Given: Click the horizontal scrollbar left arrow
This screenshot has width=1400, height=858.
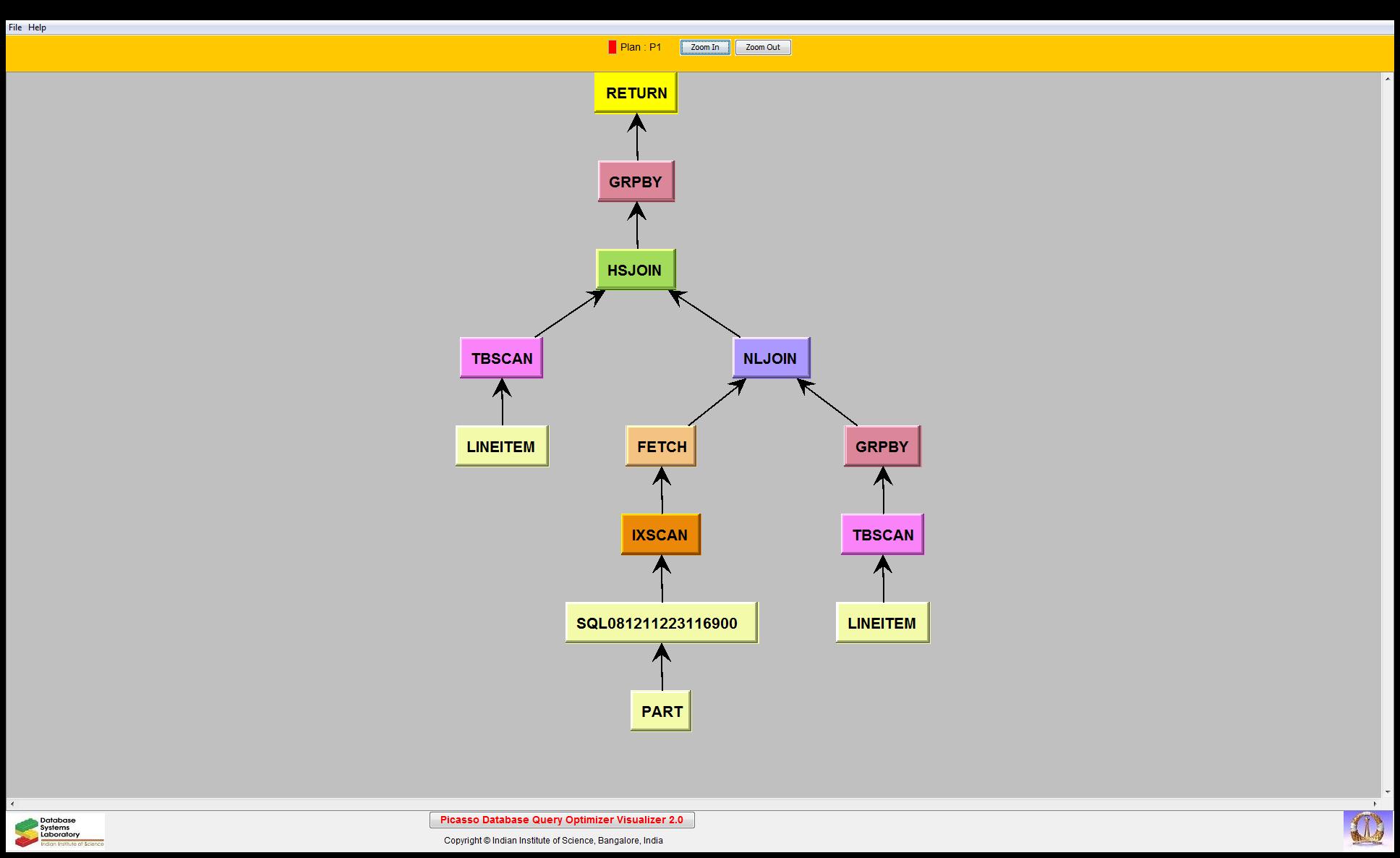Looking at the screenshot, I should [12, 804].
